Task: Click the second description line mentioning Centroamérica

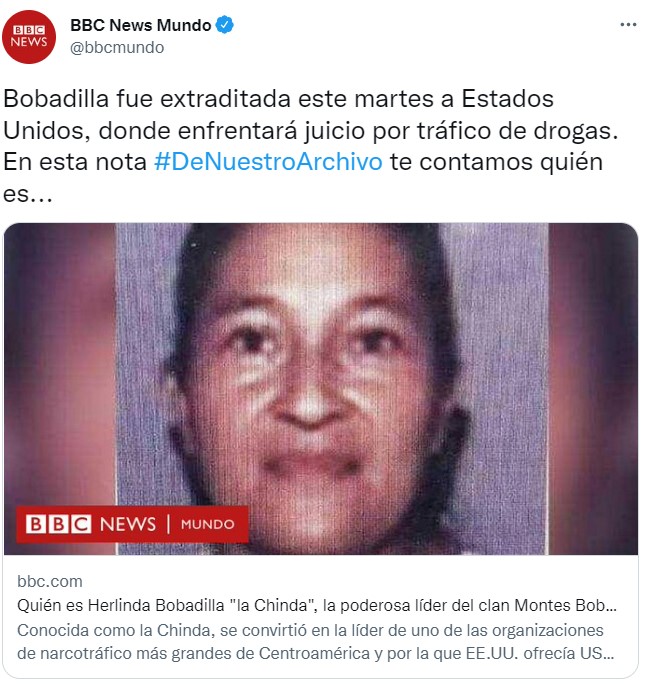Action: click(316, 653)
